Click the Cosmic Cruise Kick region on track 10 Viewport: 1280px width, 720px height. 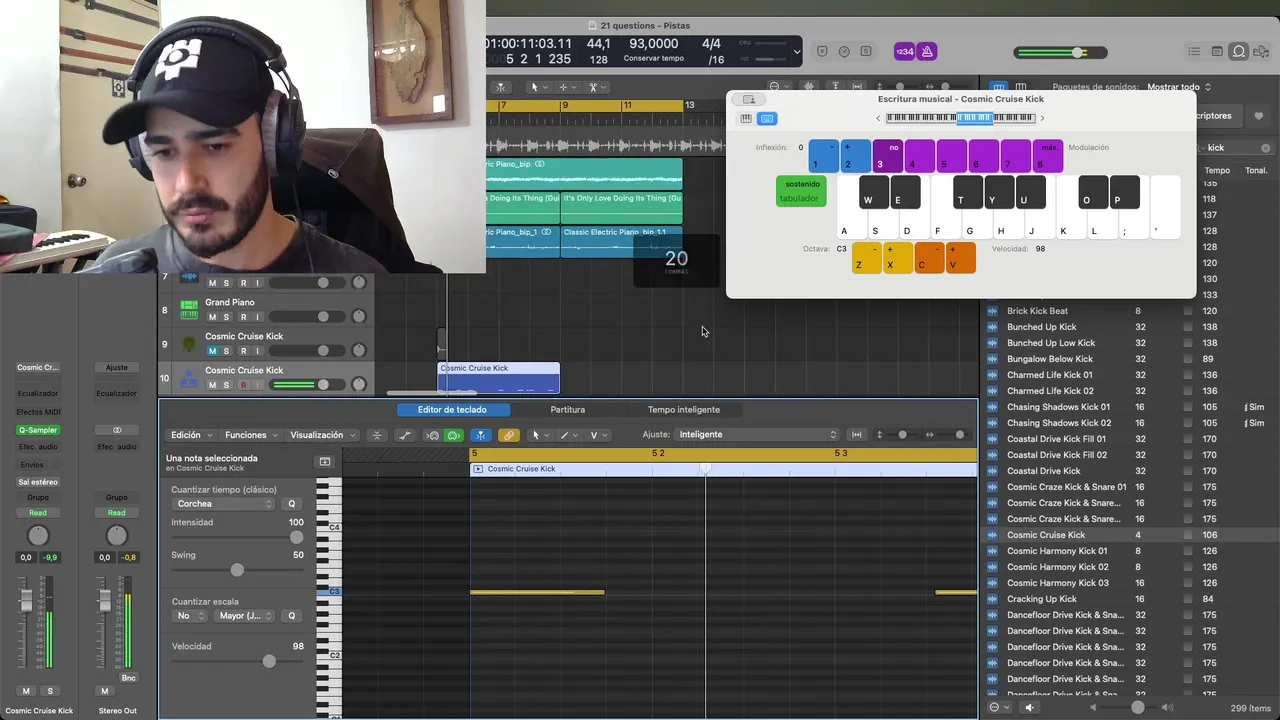tap(499, 377)
